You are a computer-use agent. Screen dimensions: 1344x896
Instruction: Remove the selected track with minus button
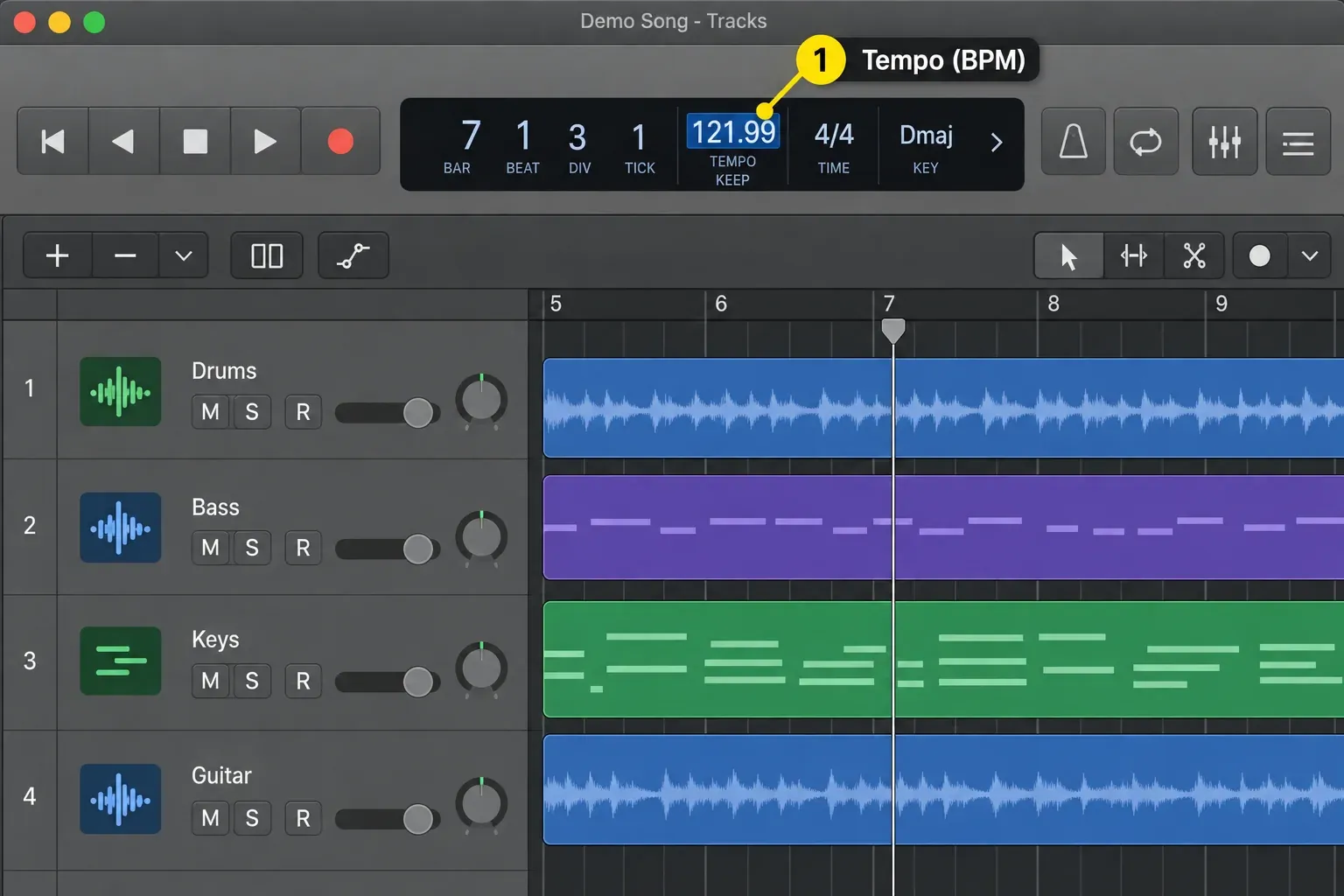125,255
